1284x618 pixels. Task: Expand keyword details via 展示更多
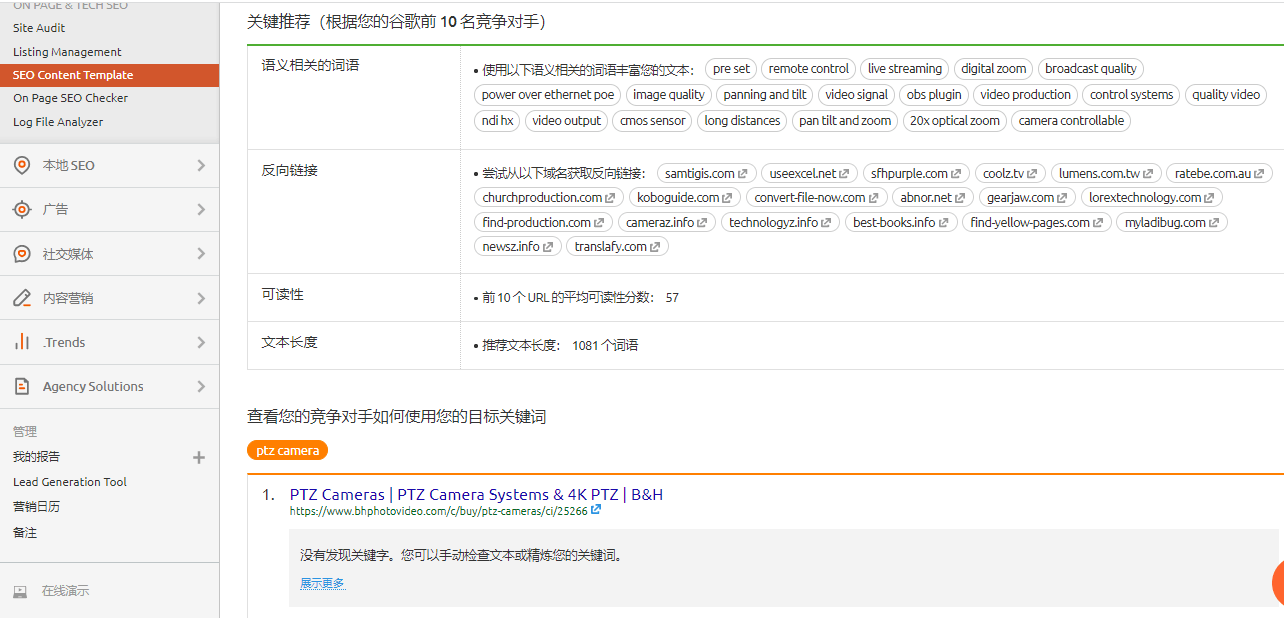(322, 583)
